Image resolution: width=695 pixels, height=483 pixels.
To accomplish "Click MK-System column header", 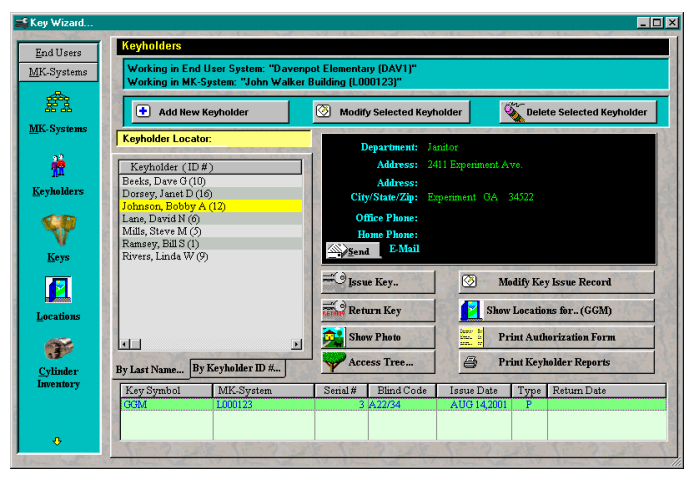I will click(x=264, y=390).
